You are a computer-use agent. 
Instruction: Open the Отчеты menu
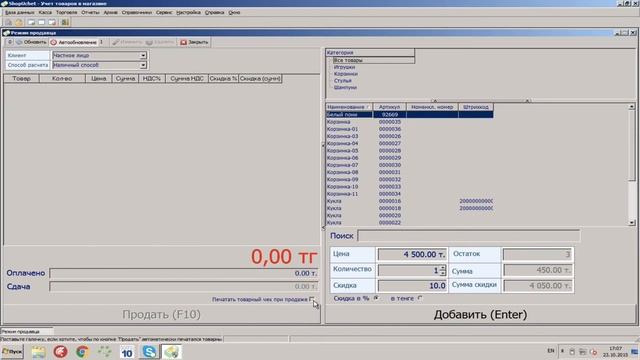[x=90, y=13]
